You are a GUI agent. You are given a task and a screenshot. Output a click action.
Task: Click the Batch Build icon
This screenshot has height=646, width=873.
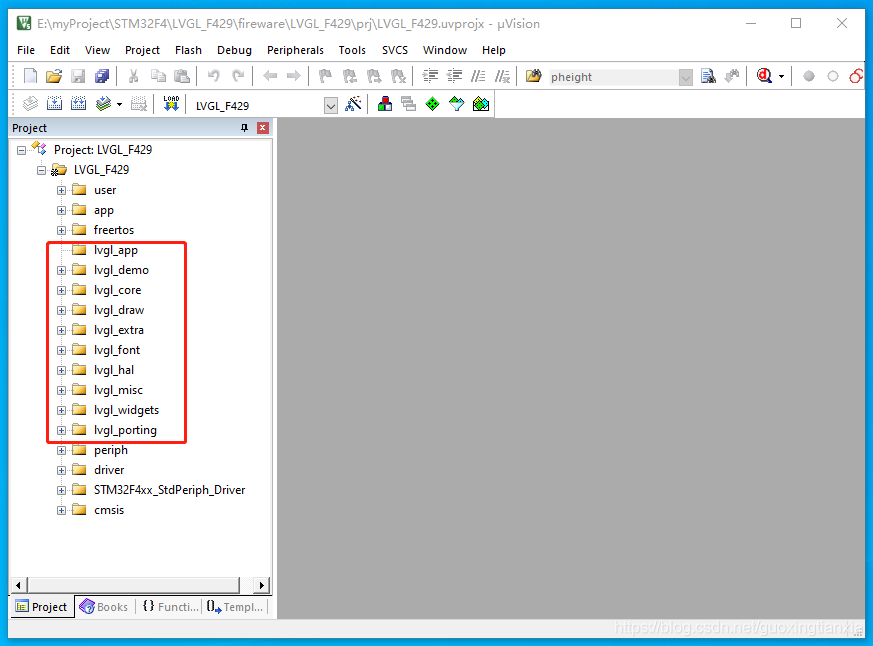click(104, 104)
